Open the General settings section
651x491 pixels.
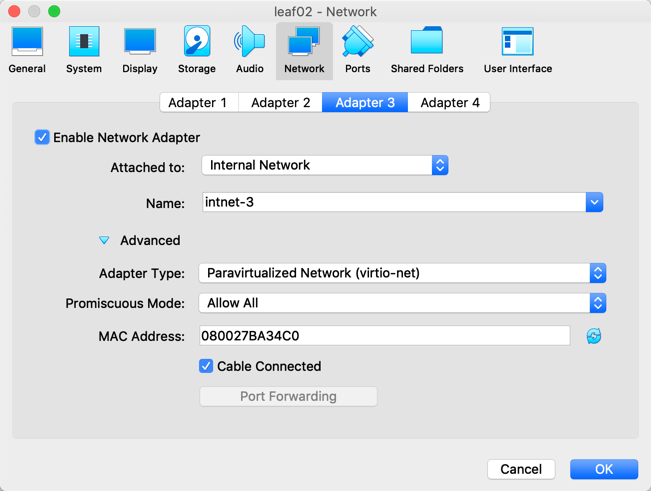(27, 50)
